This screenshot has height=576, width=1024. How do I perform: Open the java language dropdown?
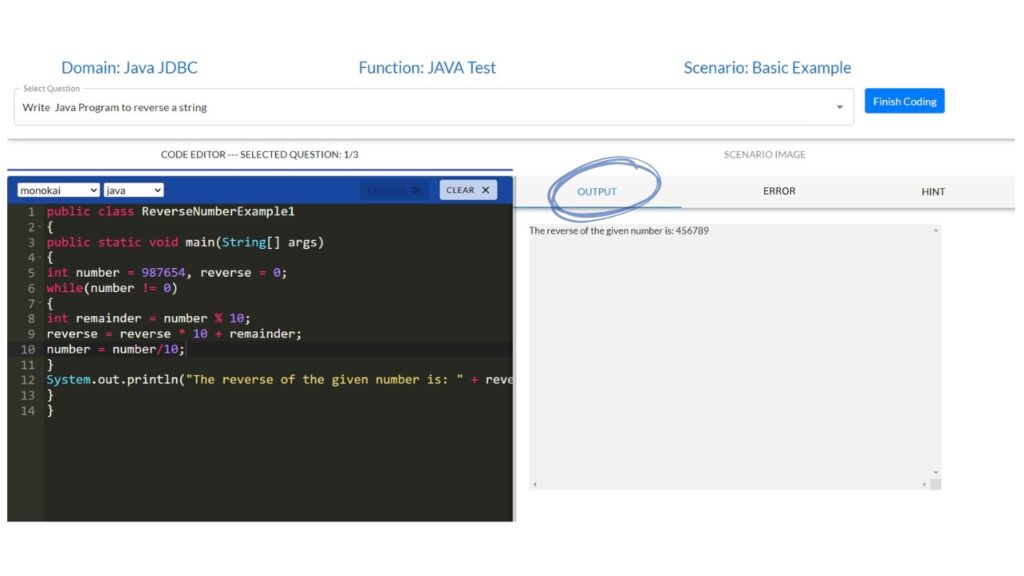(x=133, y=190)
